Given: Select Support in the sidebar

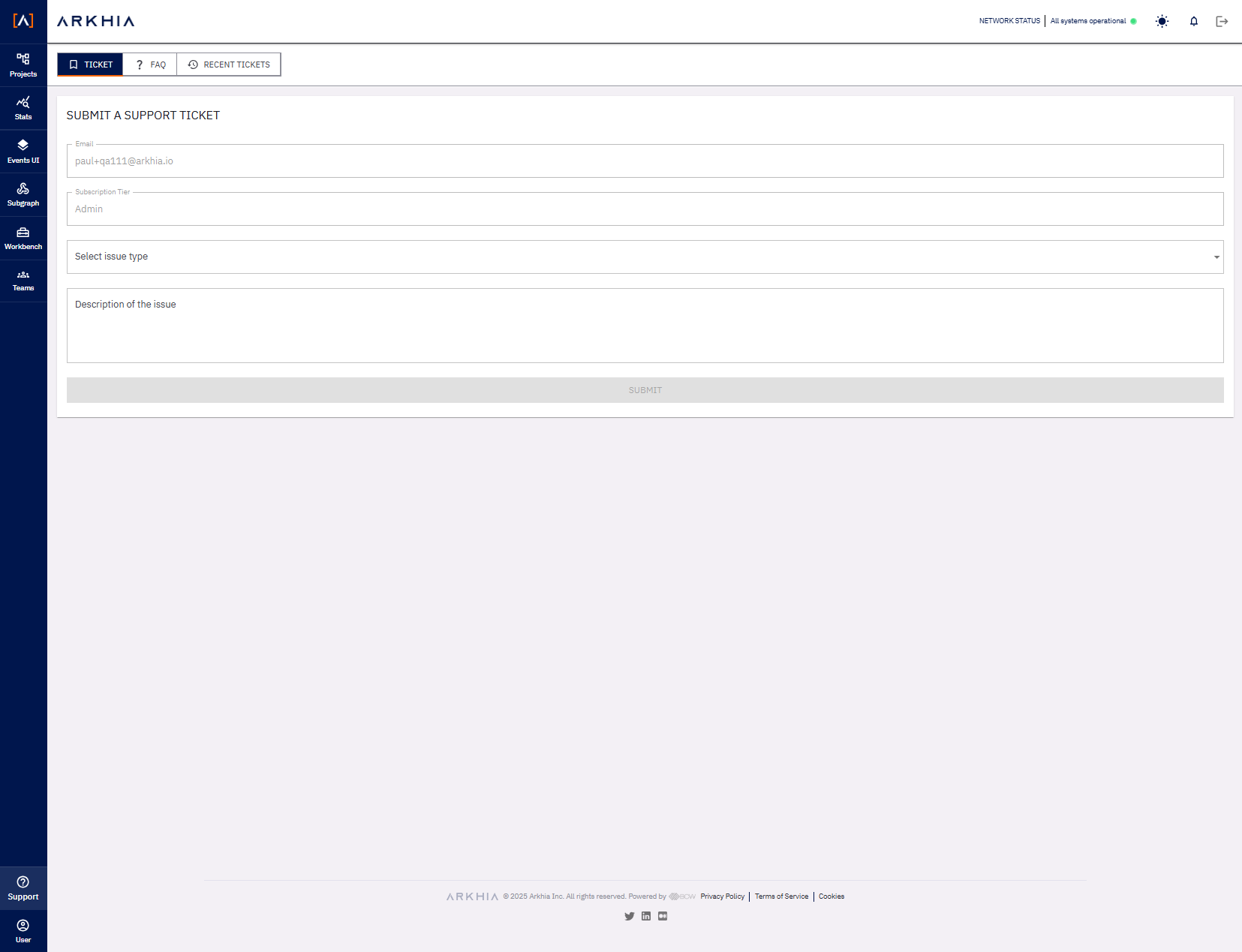Looking at the screenshot, I should (x=23, y=888).
